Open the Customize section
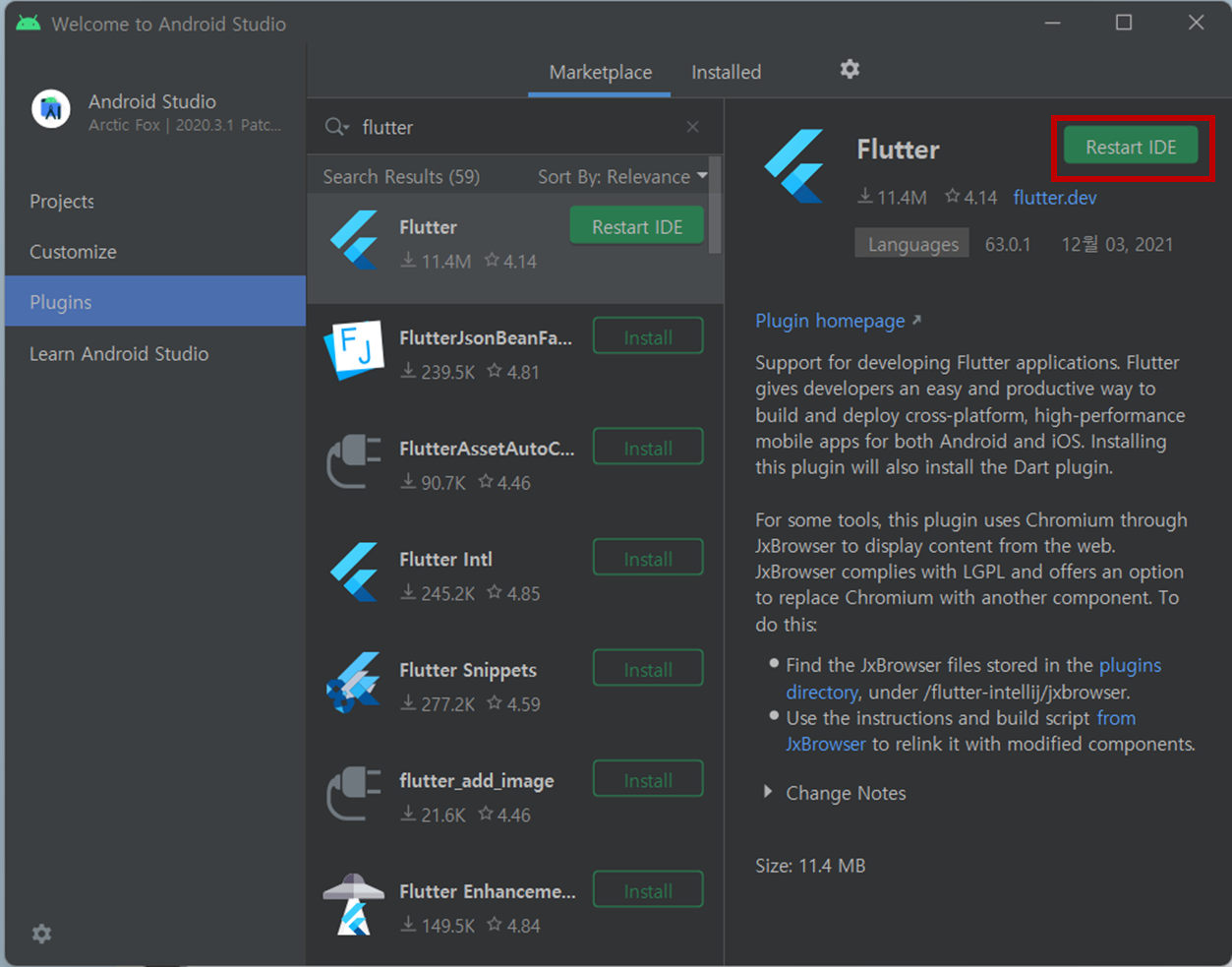 155,252
